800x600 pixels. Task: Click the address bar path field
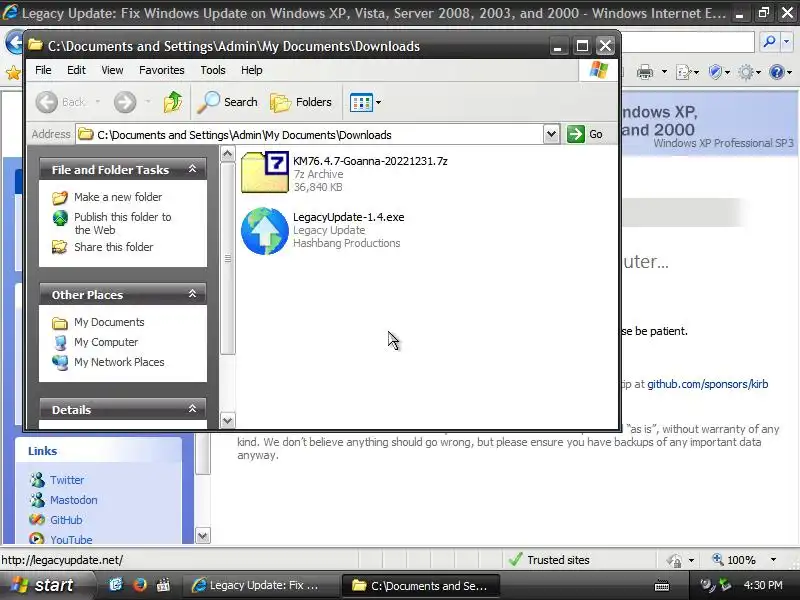point(310,135)
